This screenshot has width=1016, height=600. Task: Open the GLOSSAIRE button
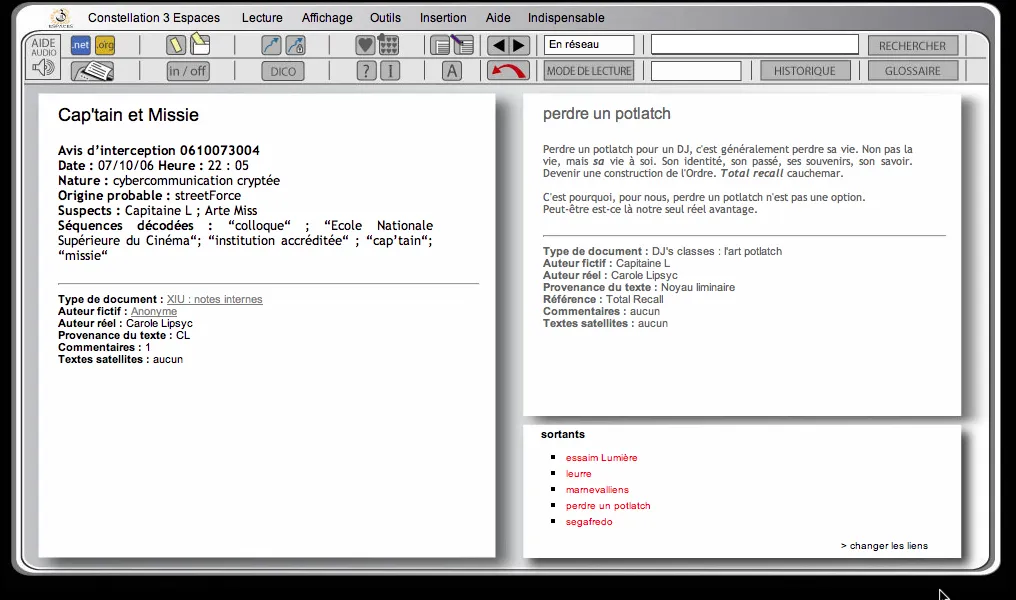(912, 71)
